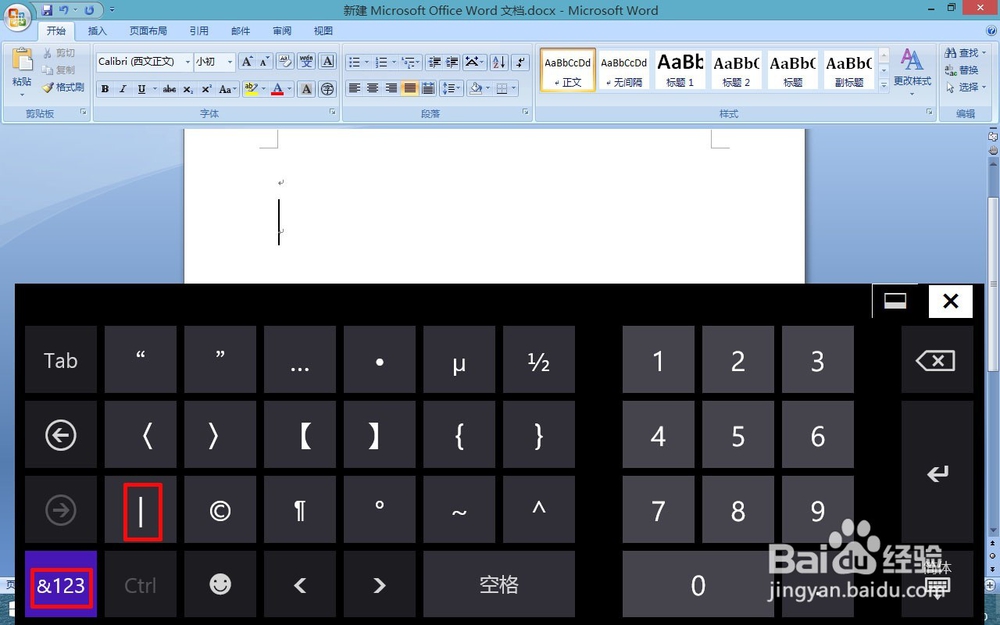Screen dimensions: 1000x625
Task: Tap the vertical bar | key
Action: [141, 510]
